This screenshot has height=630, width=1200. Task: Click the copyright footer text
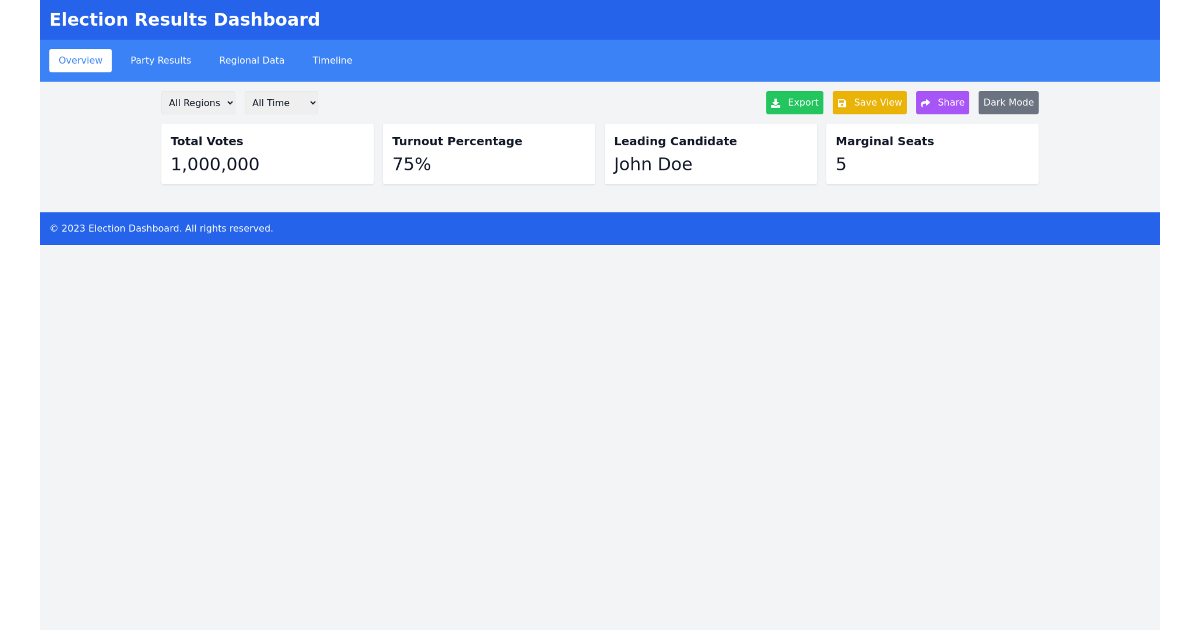[161, 228]
